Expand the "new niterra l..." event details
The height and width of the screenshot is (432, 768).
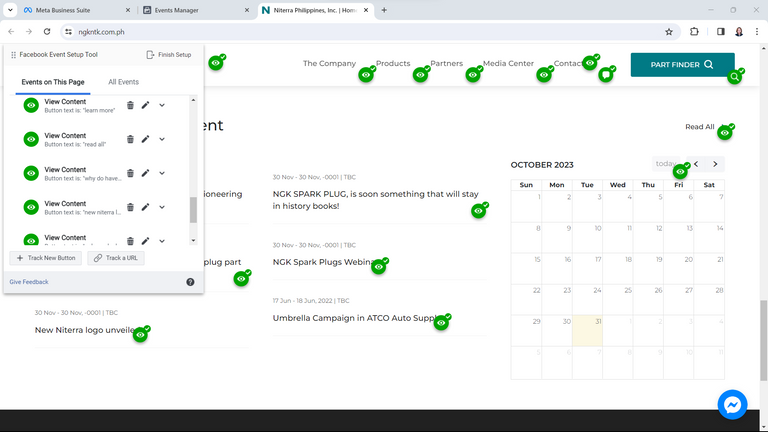[162, 207]
